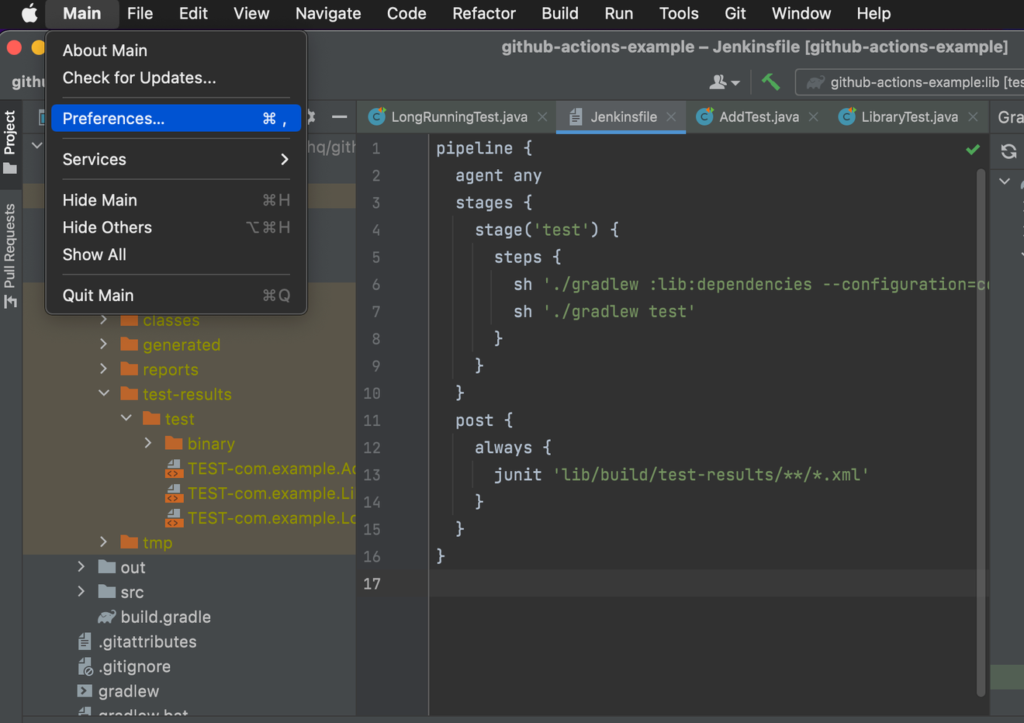Click the green inspections checkmark indicator
Viewport: 1024px width, 723px height.
tap(972, 148)
